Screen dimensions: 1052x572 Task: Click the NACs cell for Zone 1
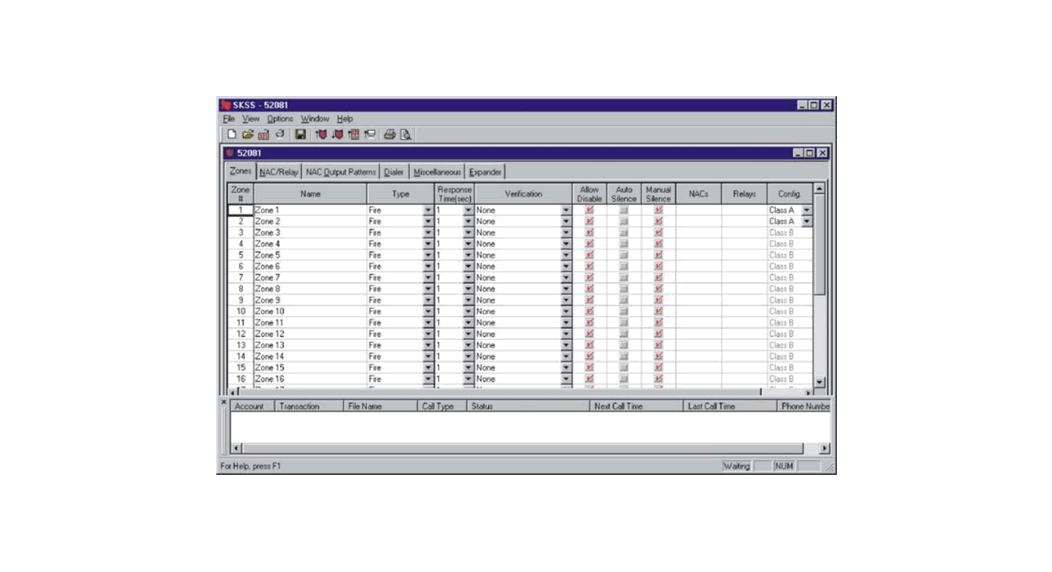click(x=698, y=210)
